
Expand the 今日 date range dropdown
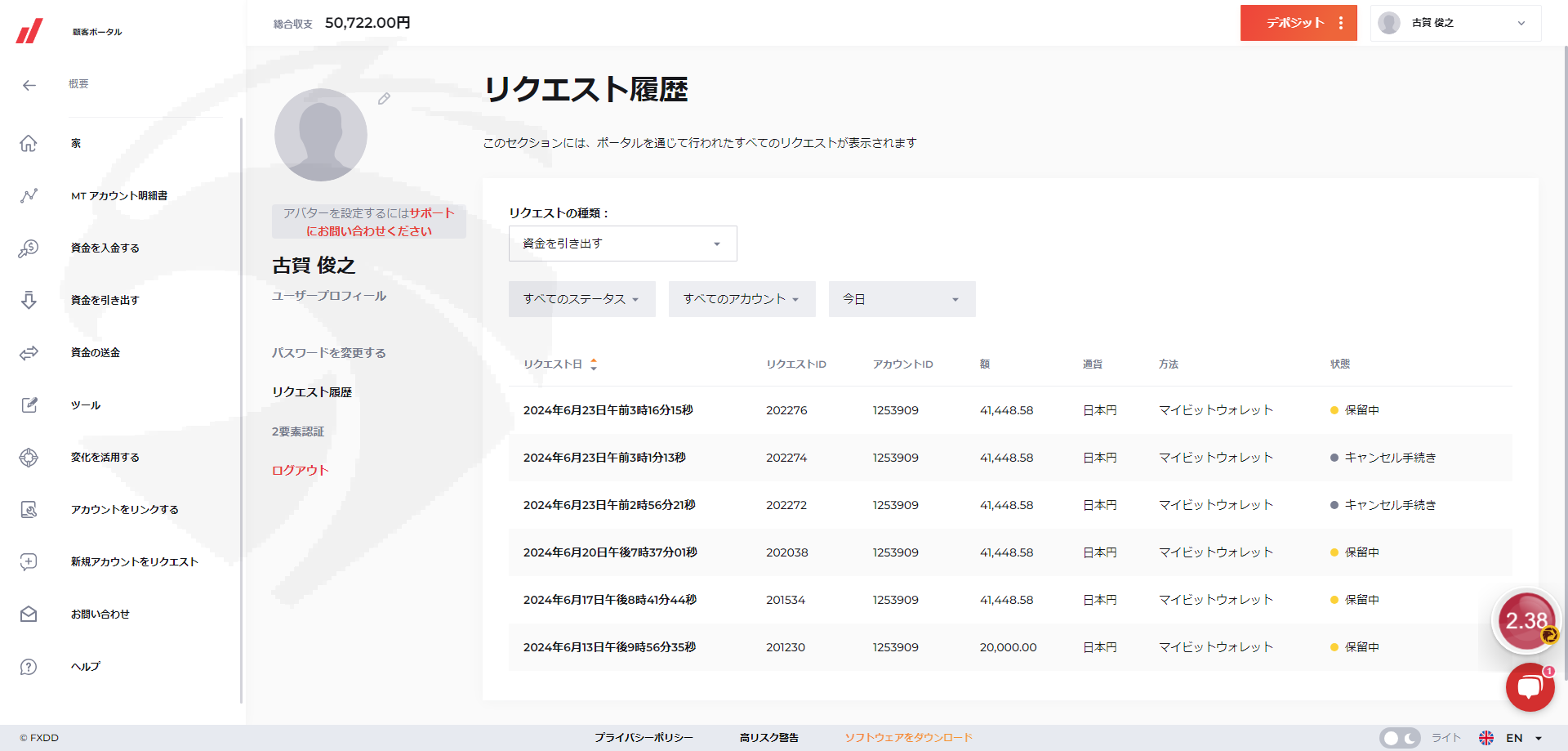point(902,299)
